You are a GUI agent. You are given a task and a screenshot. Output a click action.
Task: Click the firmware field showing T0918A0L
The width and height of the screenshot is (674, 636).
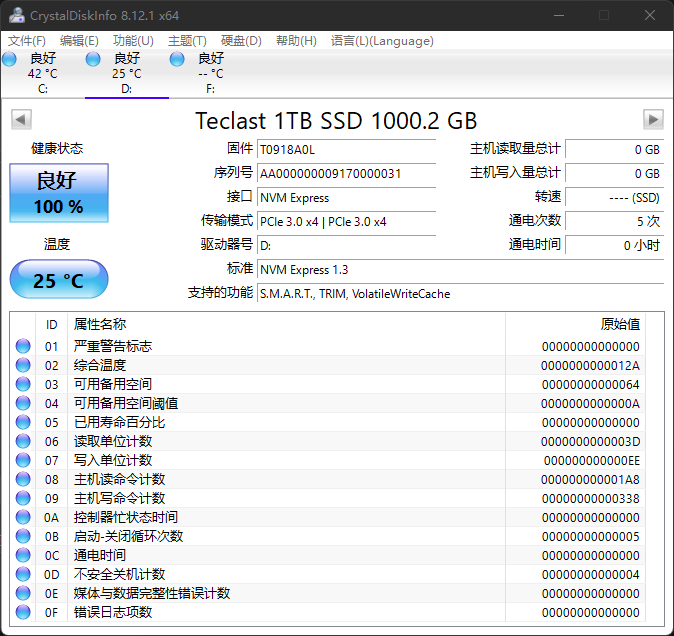tap(346, 149)
